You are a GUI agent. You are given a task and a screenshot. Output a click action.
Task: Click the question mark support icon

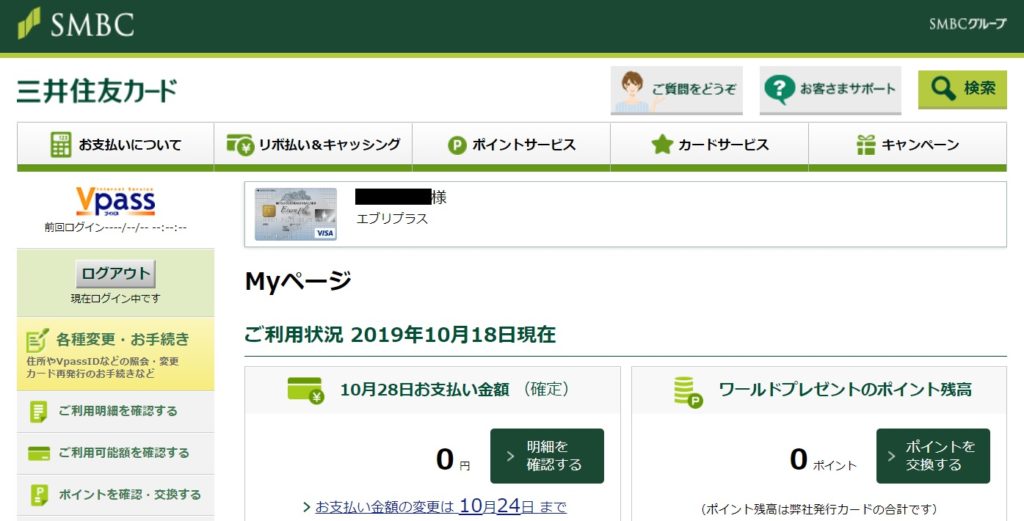tap(779, 89)
